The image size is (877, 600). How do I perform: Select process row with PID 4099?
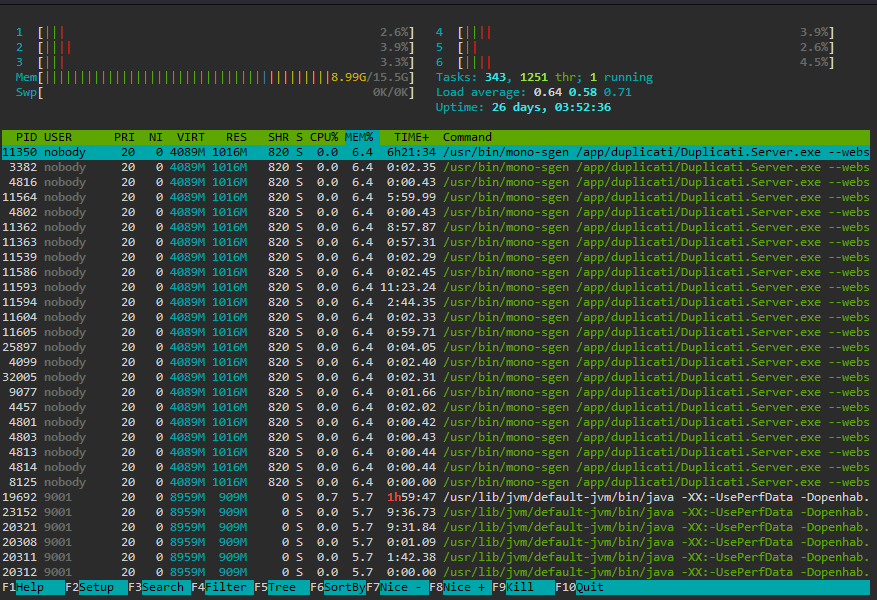tap(436, 362)
